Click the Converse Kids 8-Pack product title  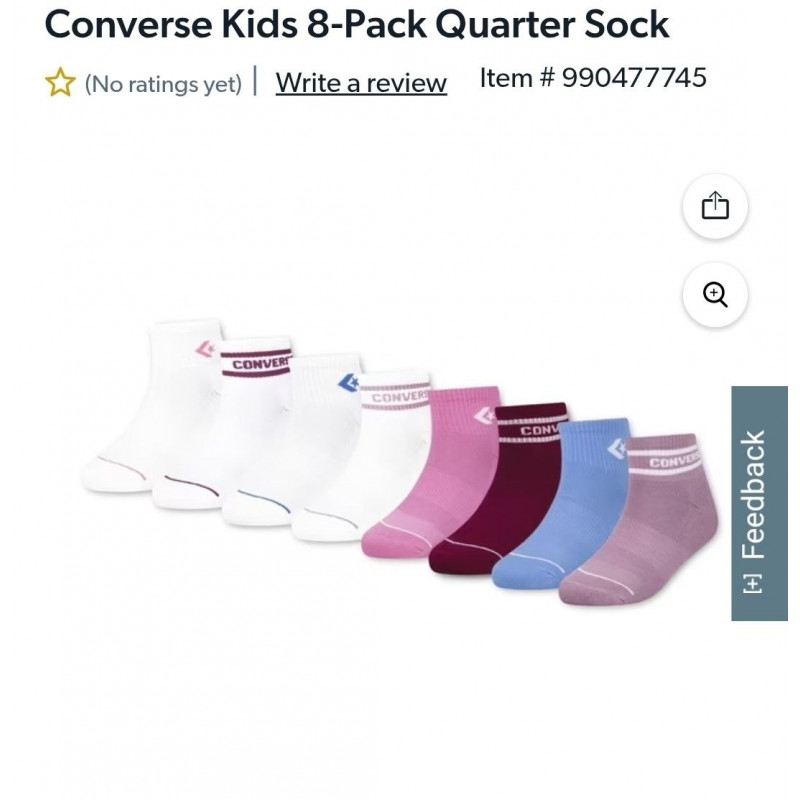pyautogui.click(x=357, y=24)
